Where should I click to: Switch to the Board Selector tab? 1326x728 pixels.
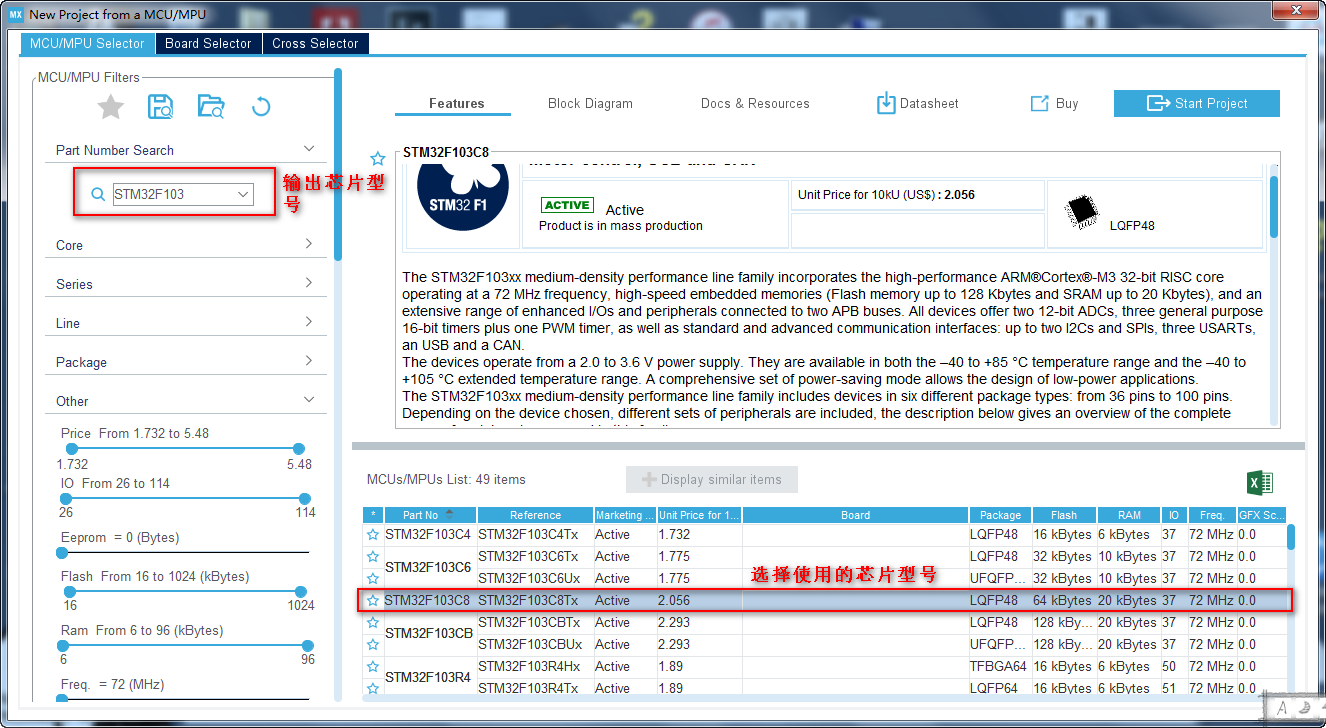coord(208,43)
